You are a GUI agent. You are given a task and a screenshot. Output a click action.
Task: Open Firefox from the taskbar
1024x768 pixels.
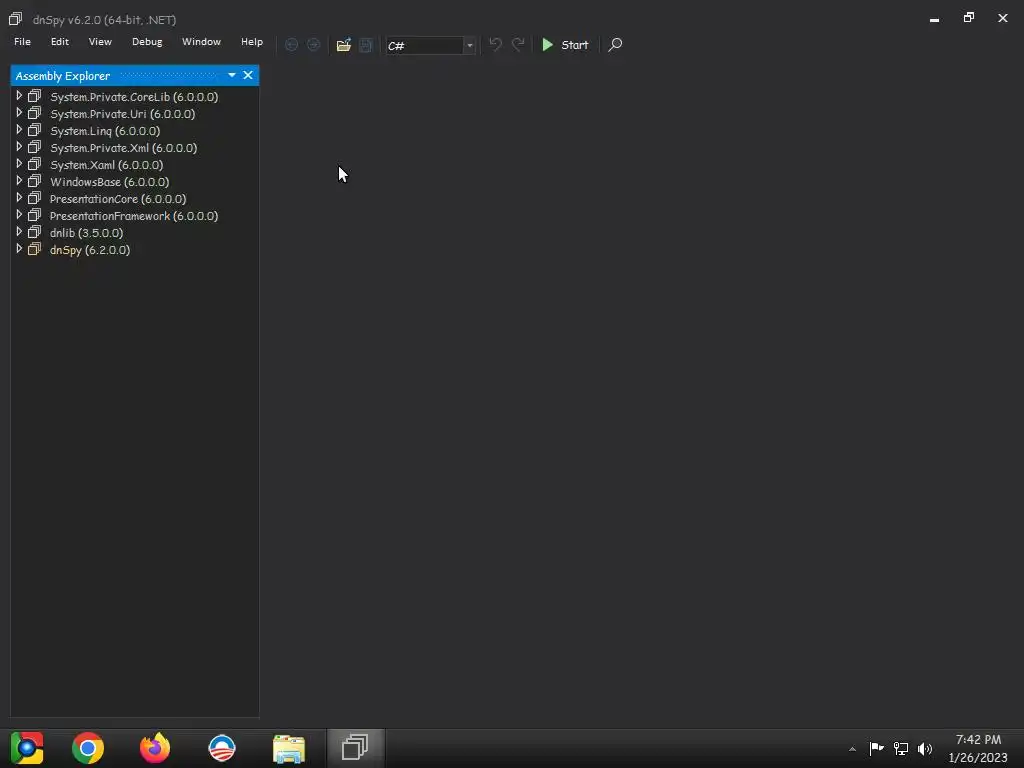point(155,748)
